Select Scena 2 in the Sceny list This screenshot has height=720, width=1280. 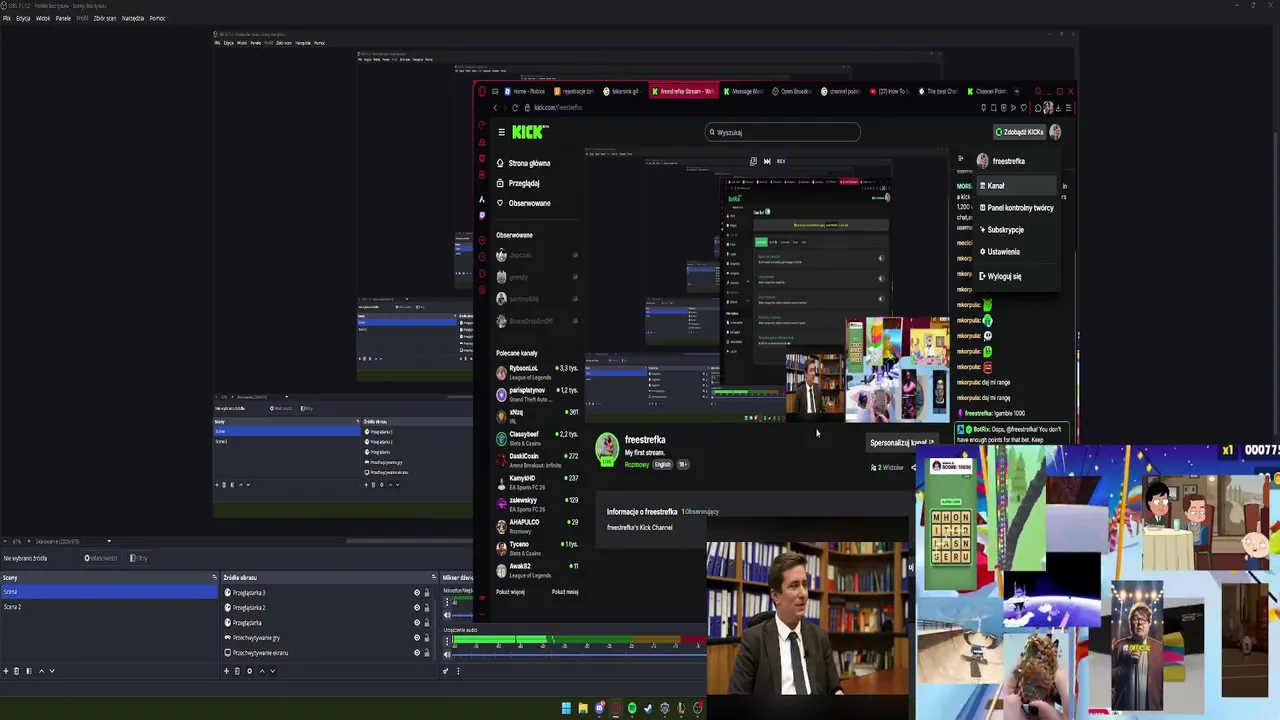point(108,607)
